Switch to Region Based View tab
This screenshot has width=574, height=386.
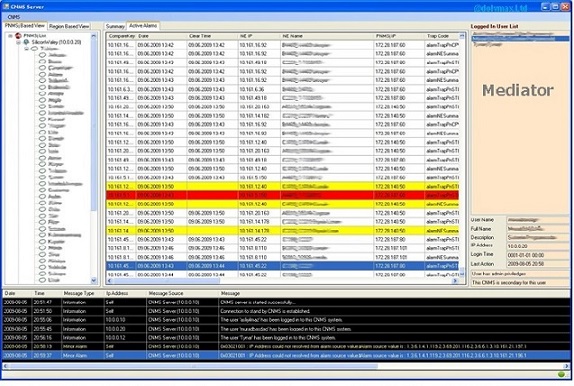pos(69,26)
